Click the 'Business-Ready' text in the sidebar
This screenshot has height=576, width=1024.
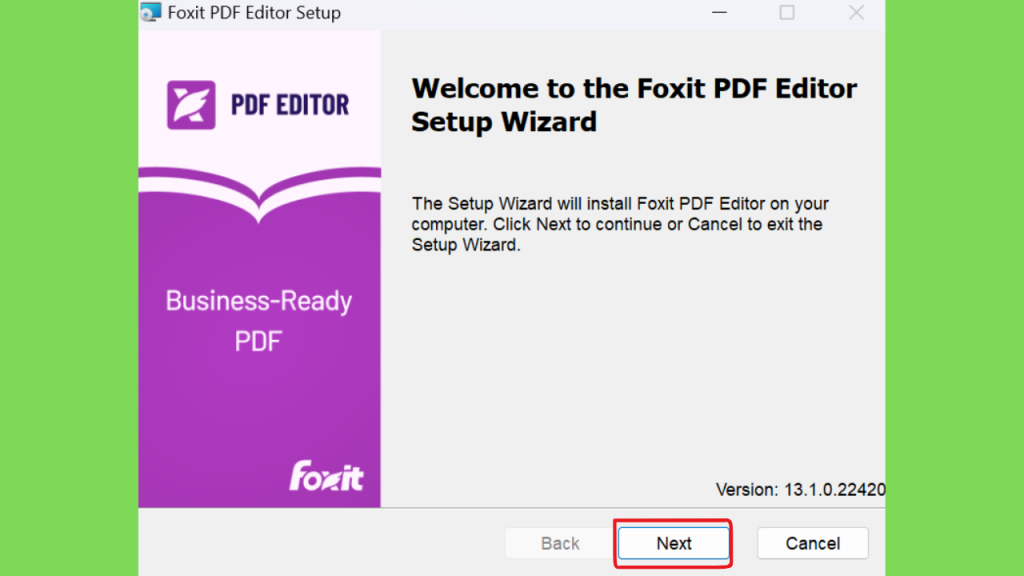point(259,301)
